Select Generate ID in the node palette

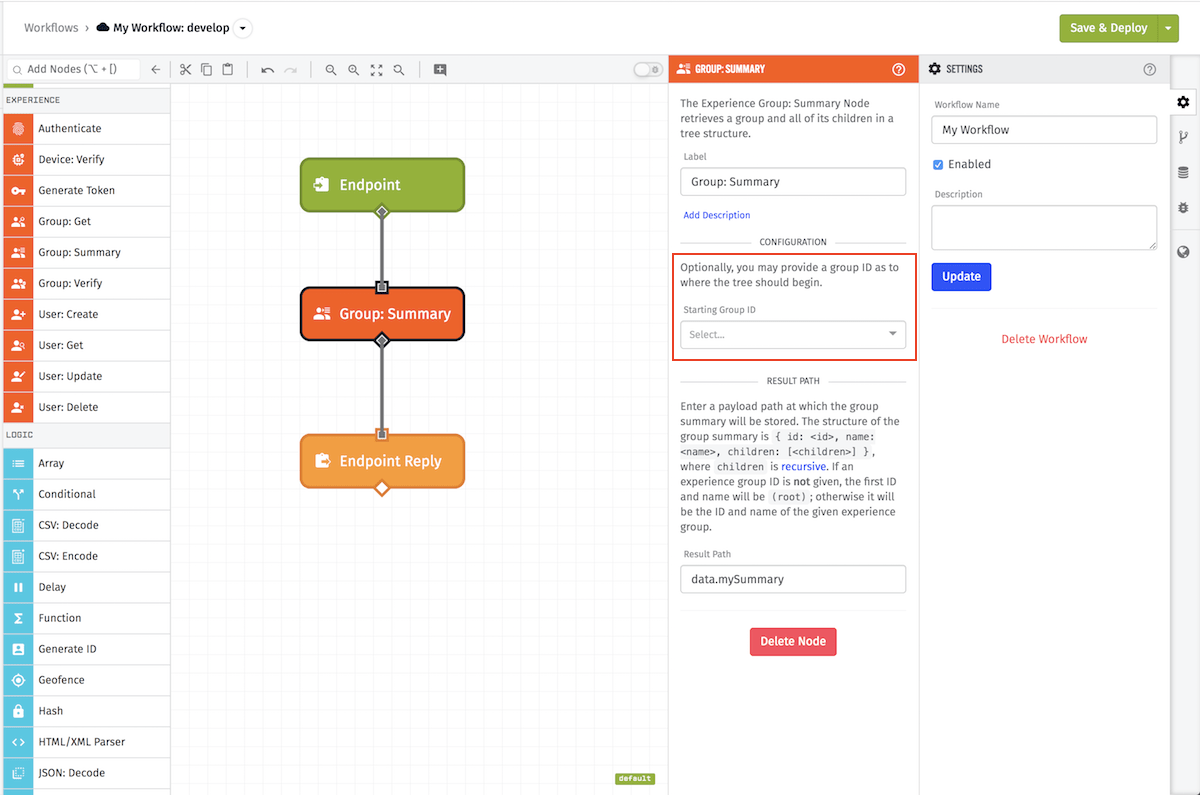pos(86,649)
